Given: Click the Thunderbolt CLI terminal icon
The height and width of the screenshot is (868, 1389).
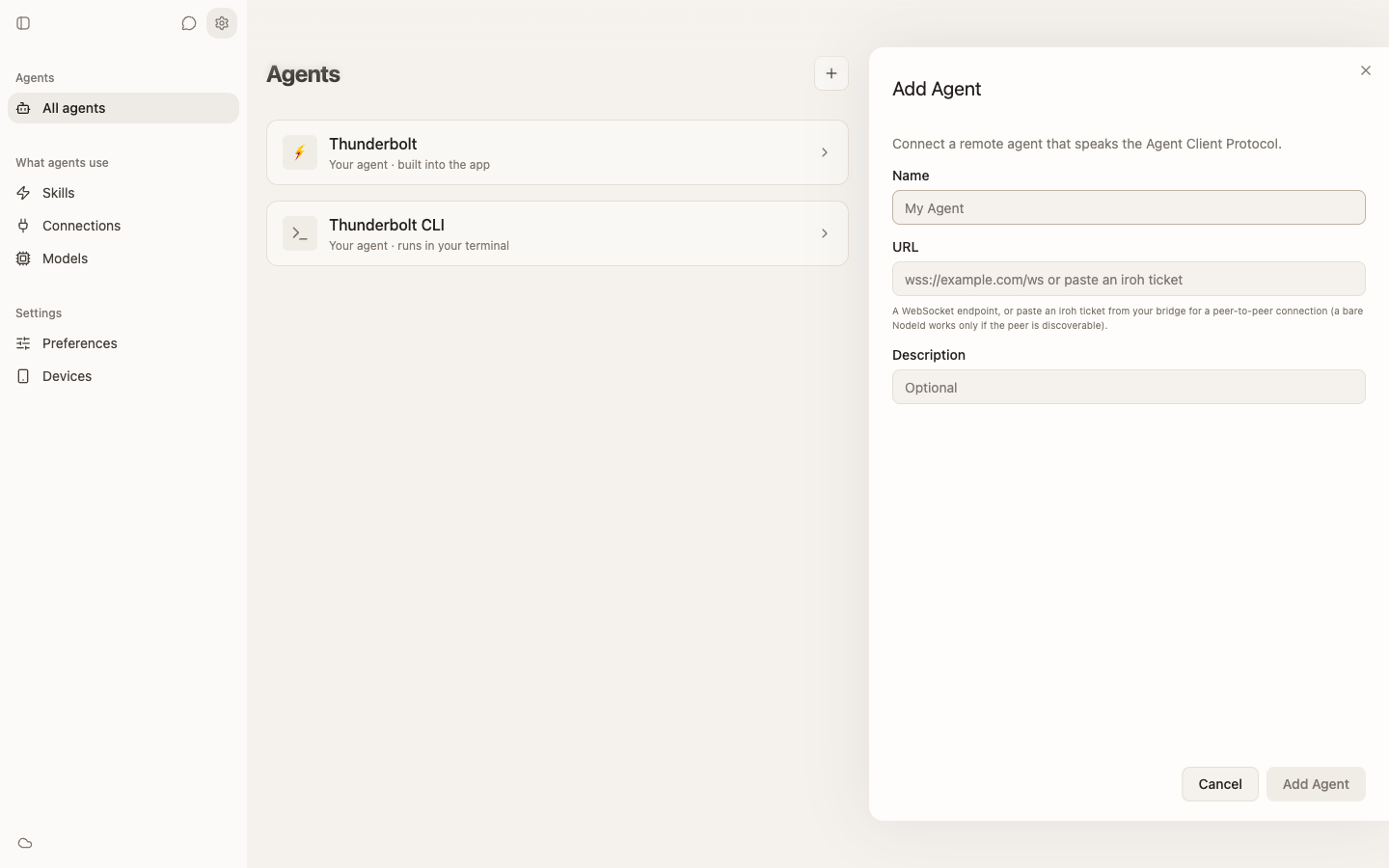Looking at the screenshot, I should coord(300,233).
